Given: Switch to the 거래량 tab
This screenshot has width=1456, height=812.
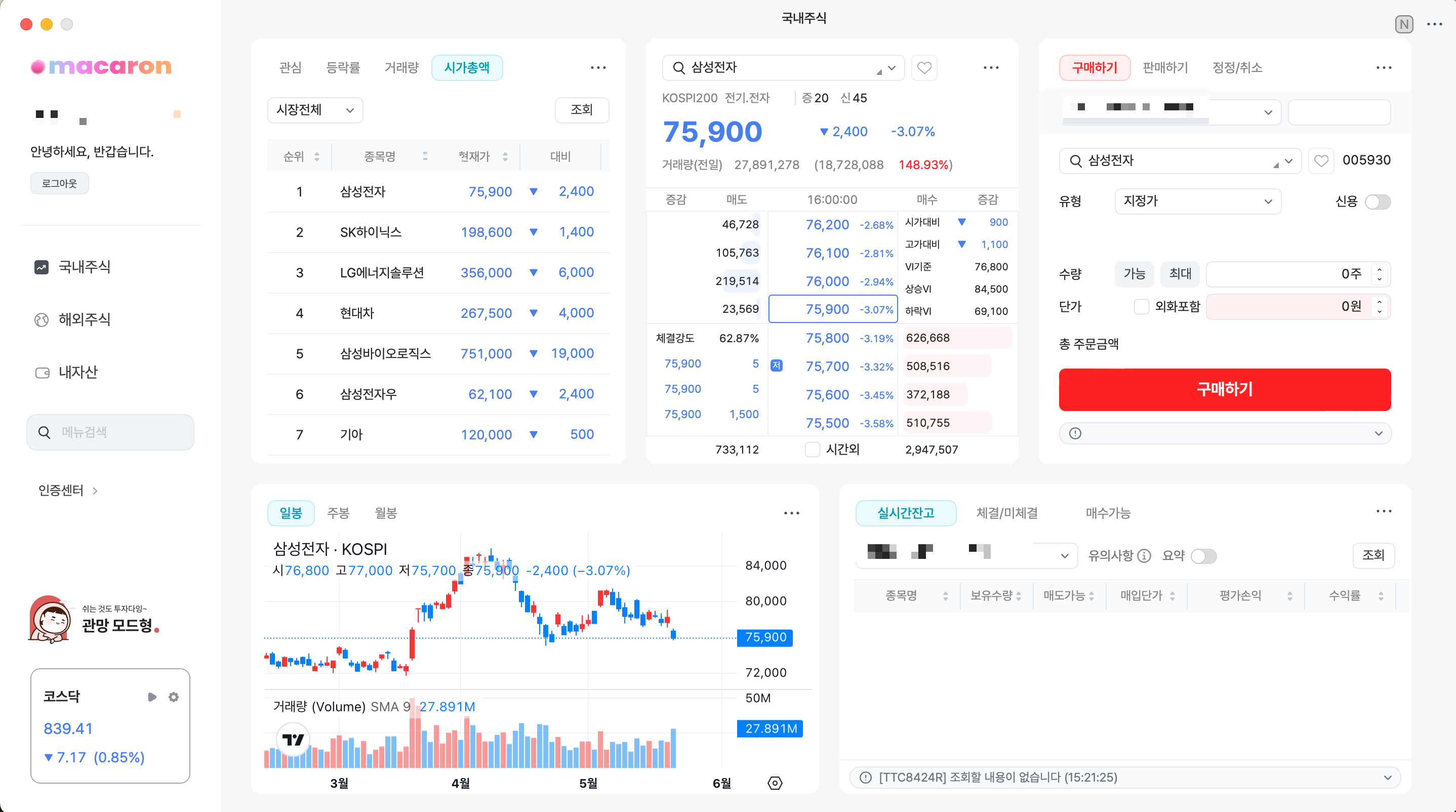Looking at the screenshot, I should 401,68.
